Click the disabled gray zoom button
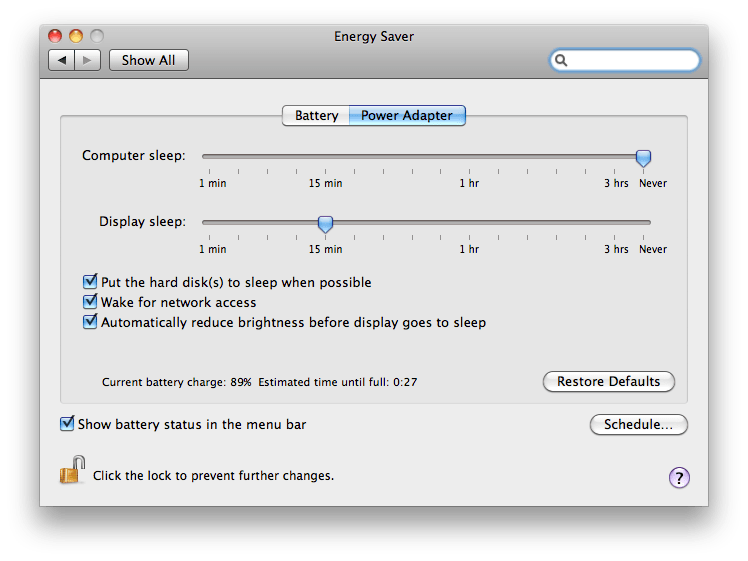Image resolution: width=748 pixels, height=561 pixels. point(97,36)
